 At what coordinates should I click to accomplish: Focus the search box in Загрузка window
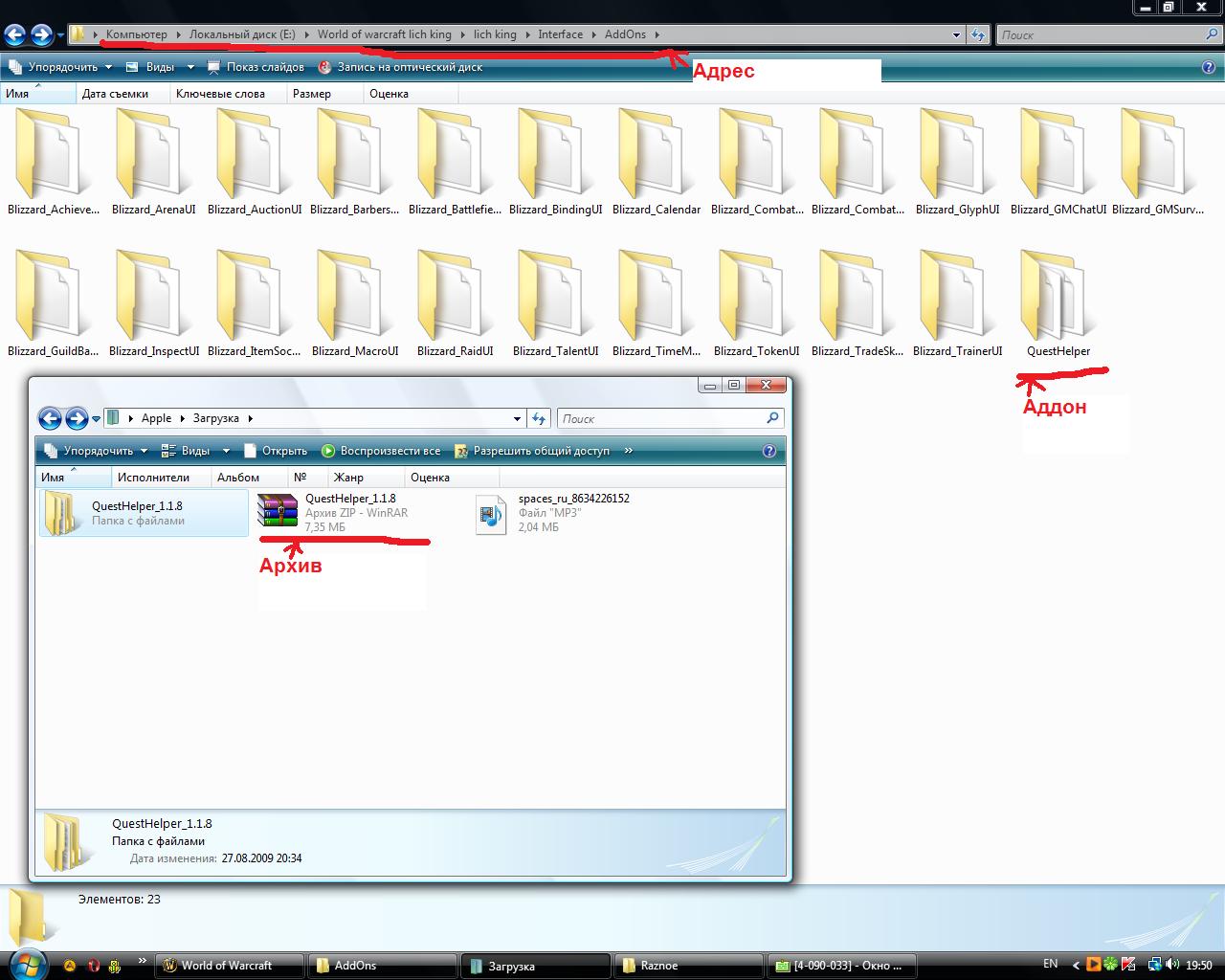pos(671,418)
